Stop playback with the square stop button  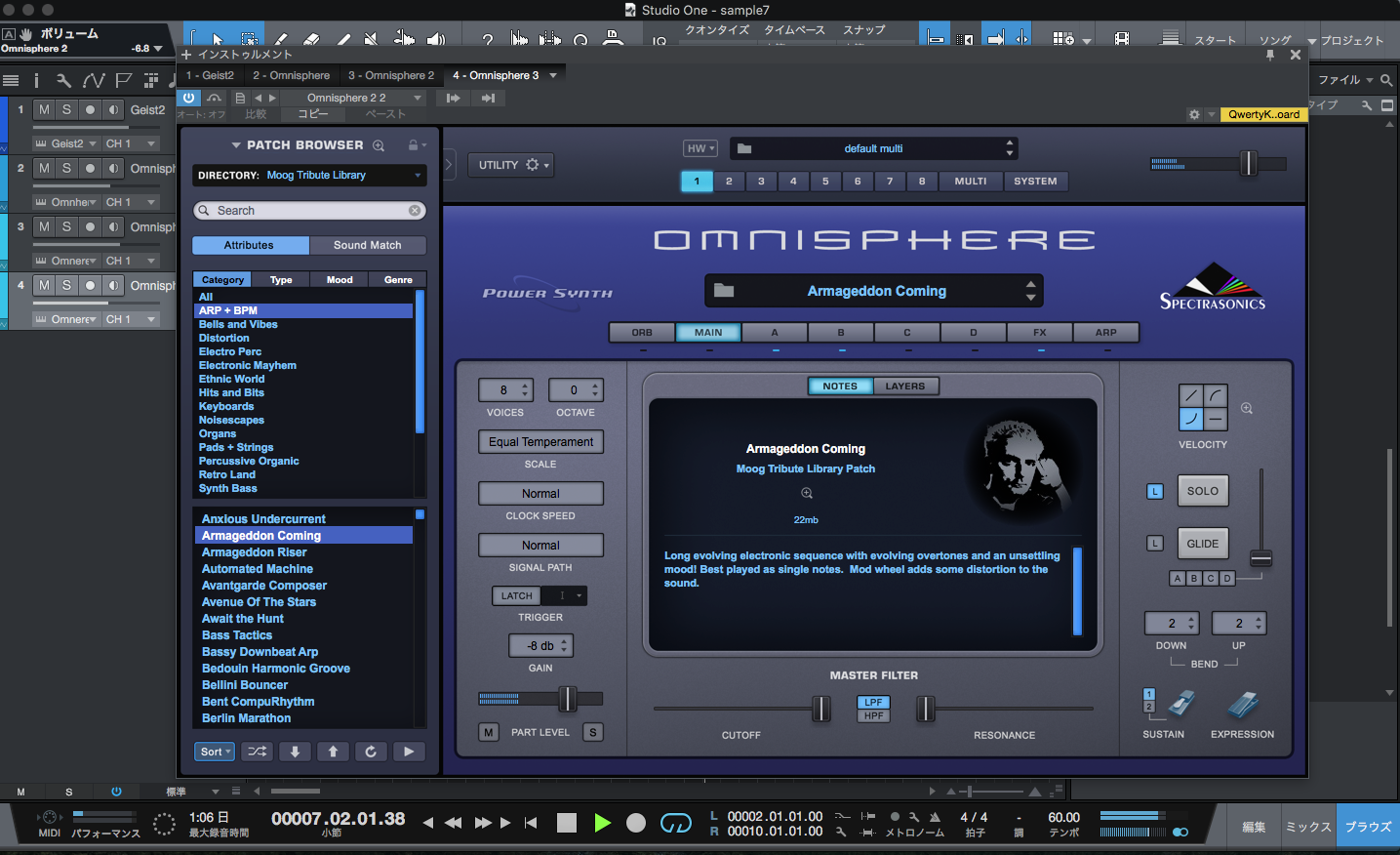pyautogui.click(x=567, y=823)
